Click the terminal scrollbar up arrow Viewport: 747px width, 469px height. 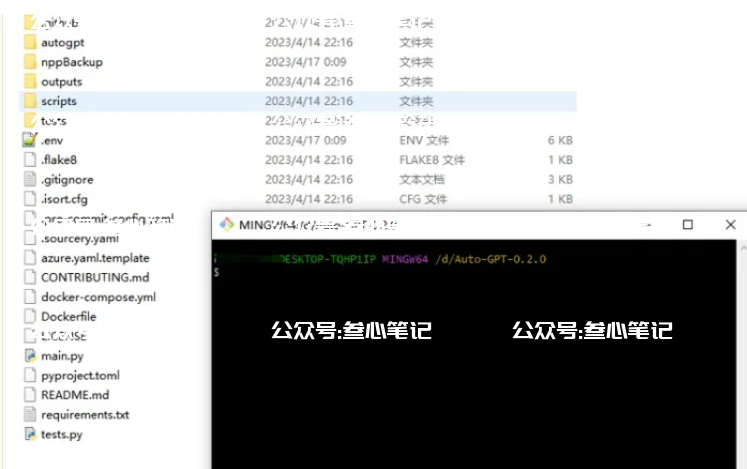click(743, 248)
